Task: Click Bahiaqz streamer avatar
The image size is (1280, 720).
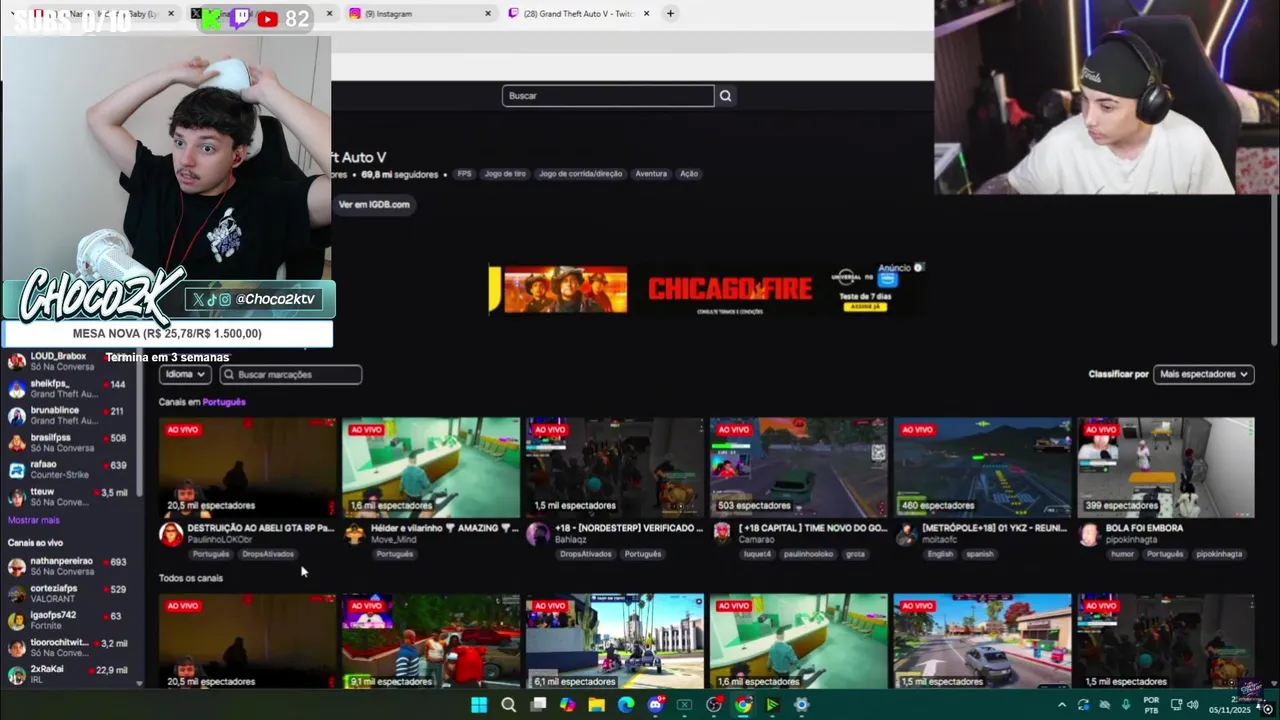Action: pyautogui.click(x=538, y=534)
